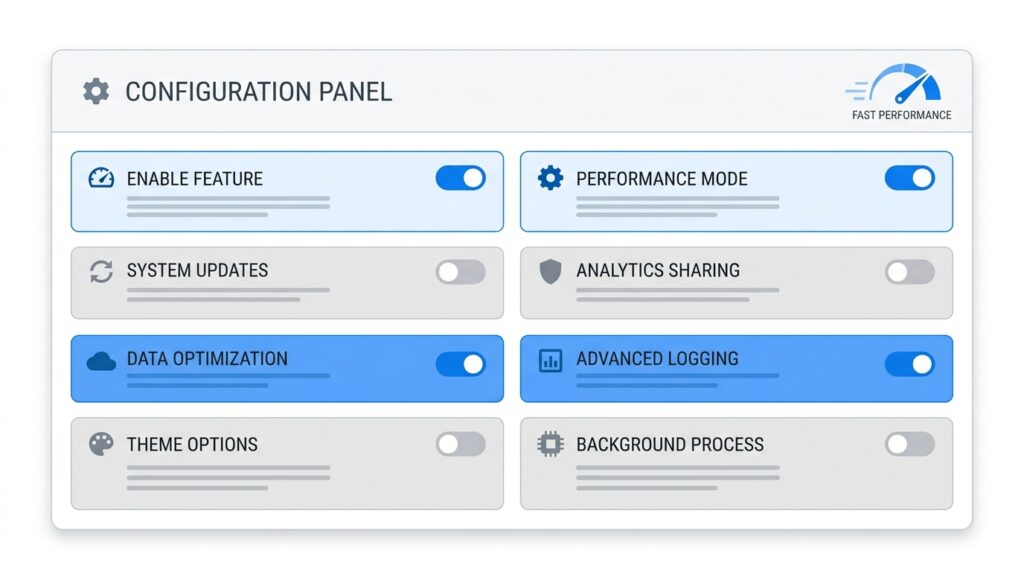Click the palette icon for Theme Options

[x=101, y=444]
